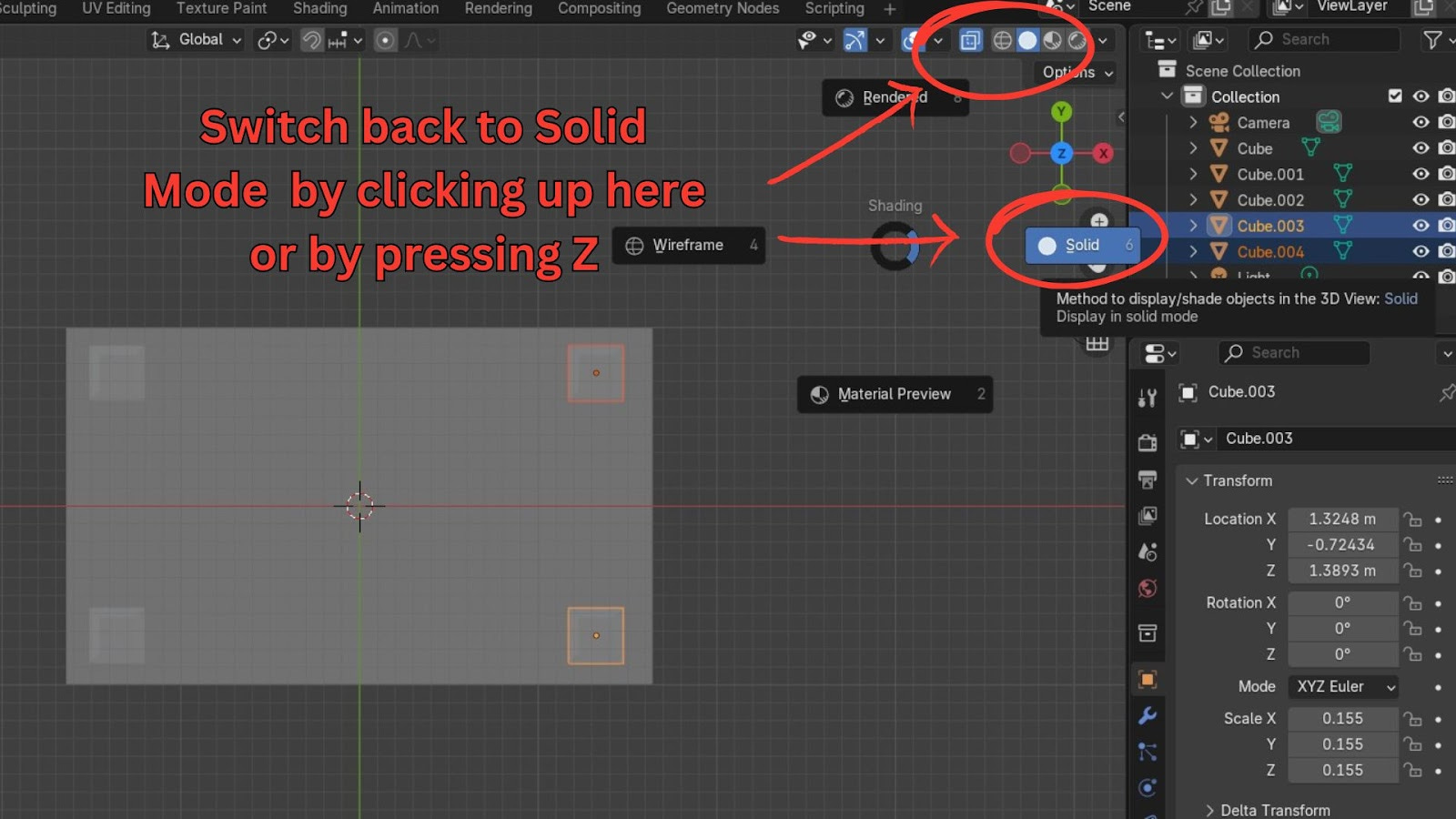Select Cube.004 in the outliner
The image size is (1456, 819).
click(x=1270, y=251)
